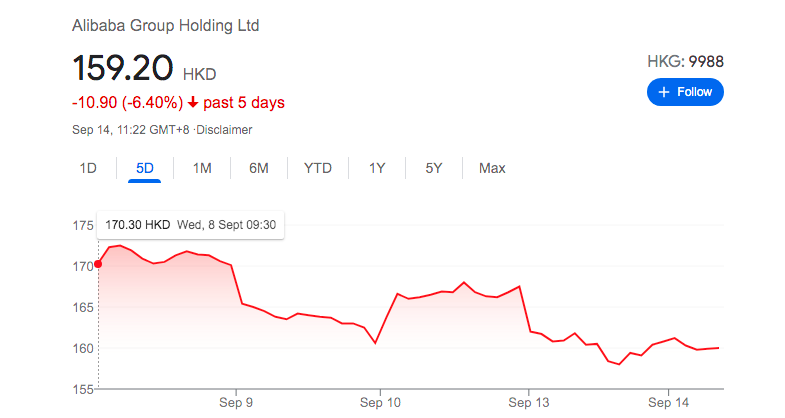This screenshot has height=418, width=785.
Task: Switch to the 1D range tab
Action: click(x=88, y=168)
